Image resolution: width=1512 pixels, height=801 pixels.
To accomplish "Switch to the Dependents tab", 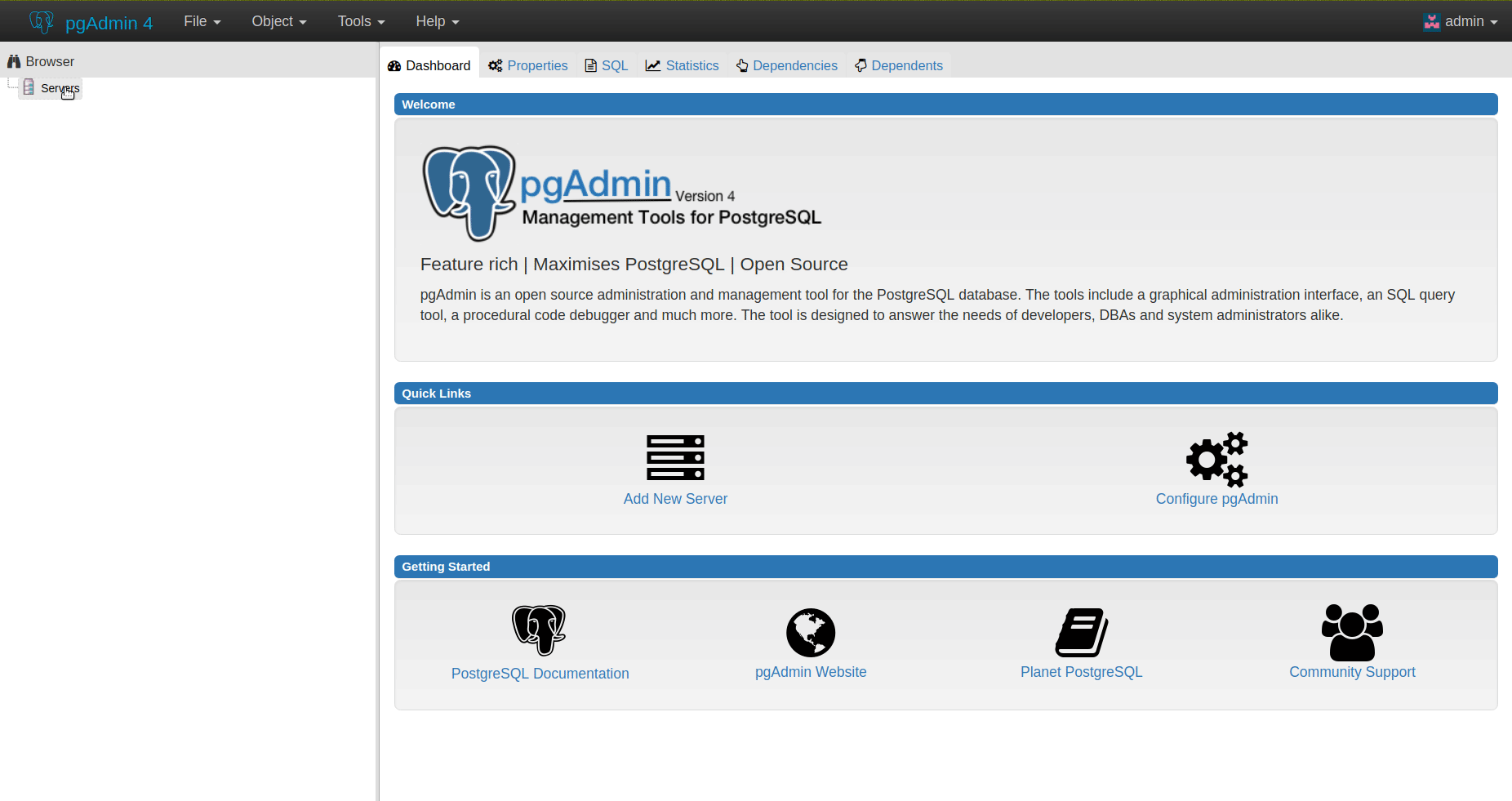I will pyautogui.click(x=899, y=65).
